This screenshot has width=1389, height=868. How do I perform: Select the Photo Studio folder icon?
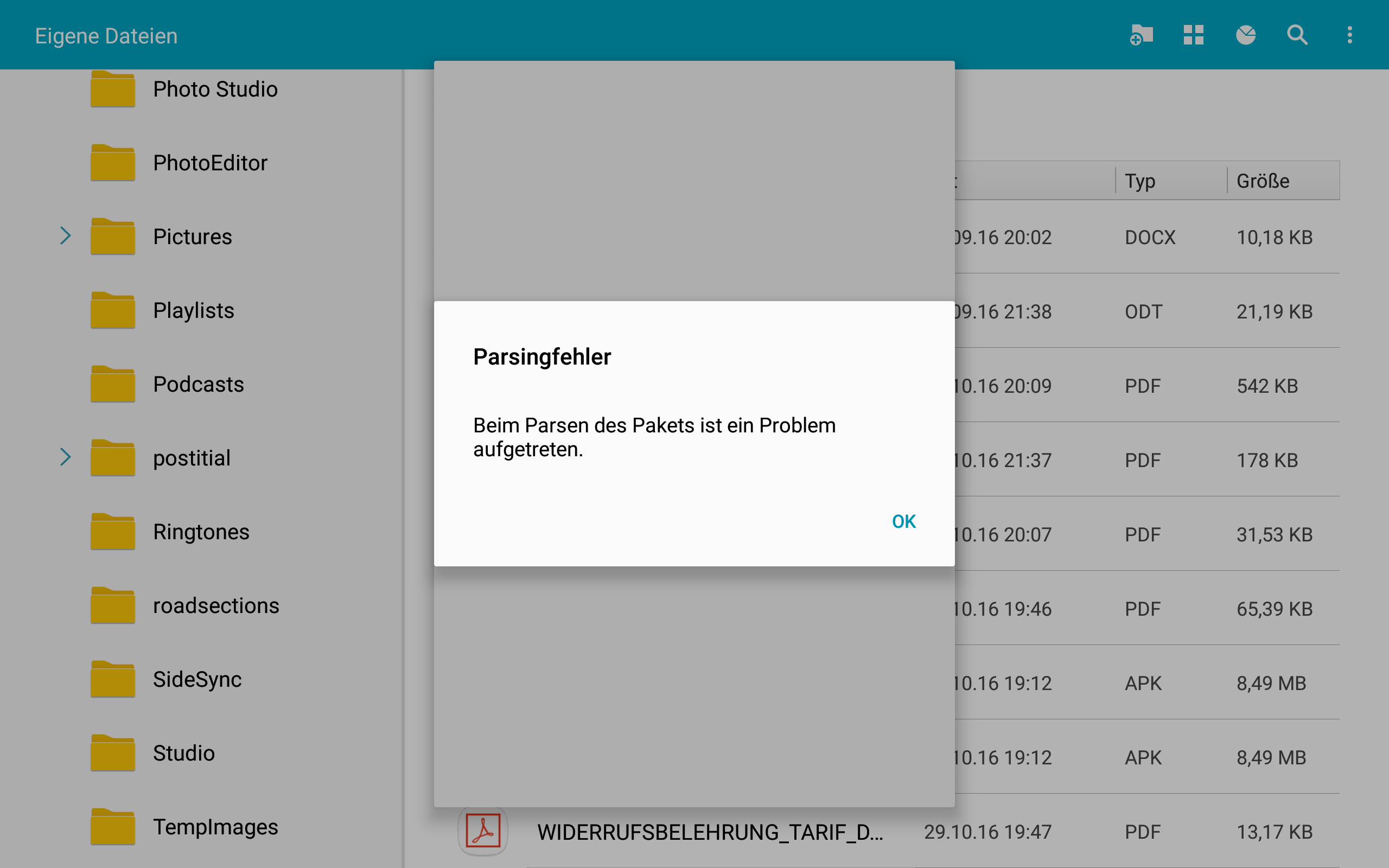[x=112, y=90]
